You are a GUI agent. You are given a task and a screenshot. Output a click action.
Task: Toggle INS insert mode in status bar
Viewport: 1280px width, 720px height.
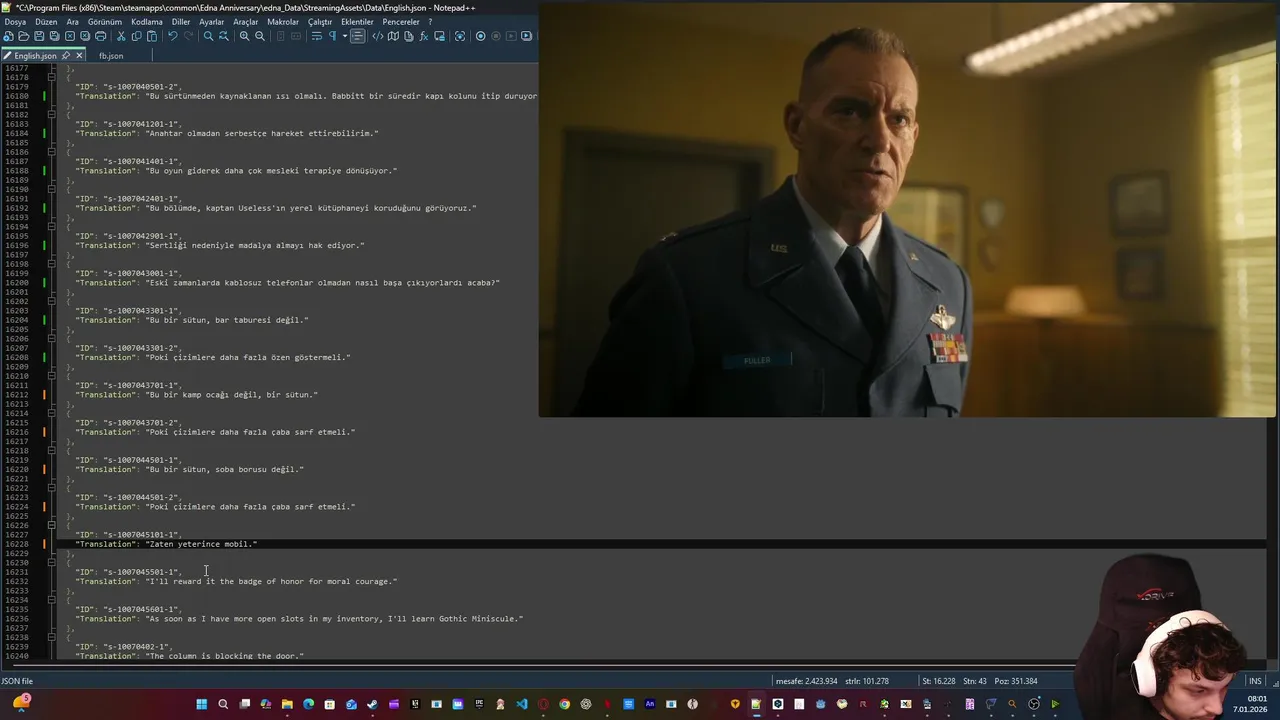(1255, 681)
